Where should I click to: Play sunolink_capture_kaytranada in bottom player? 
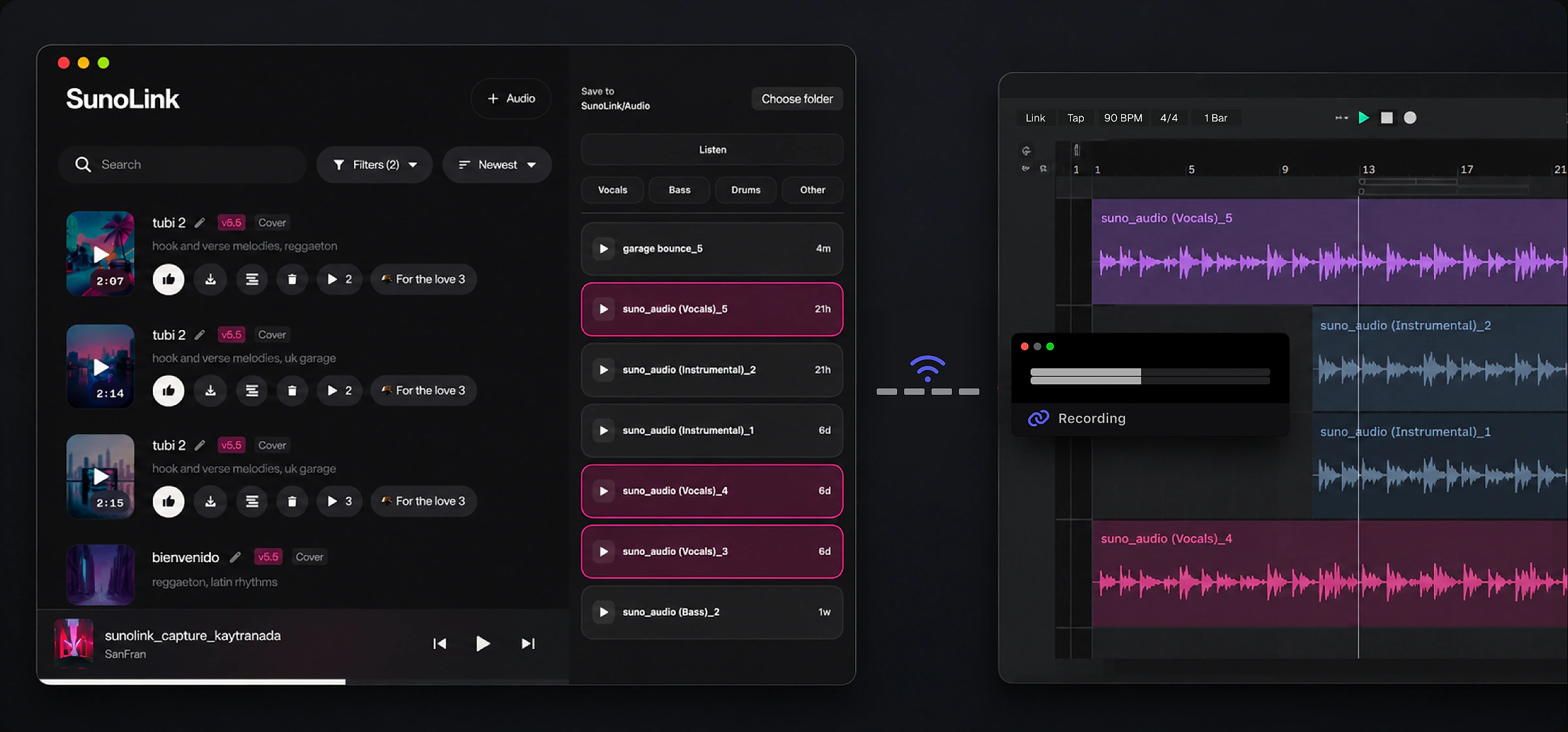(483, 644)
